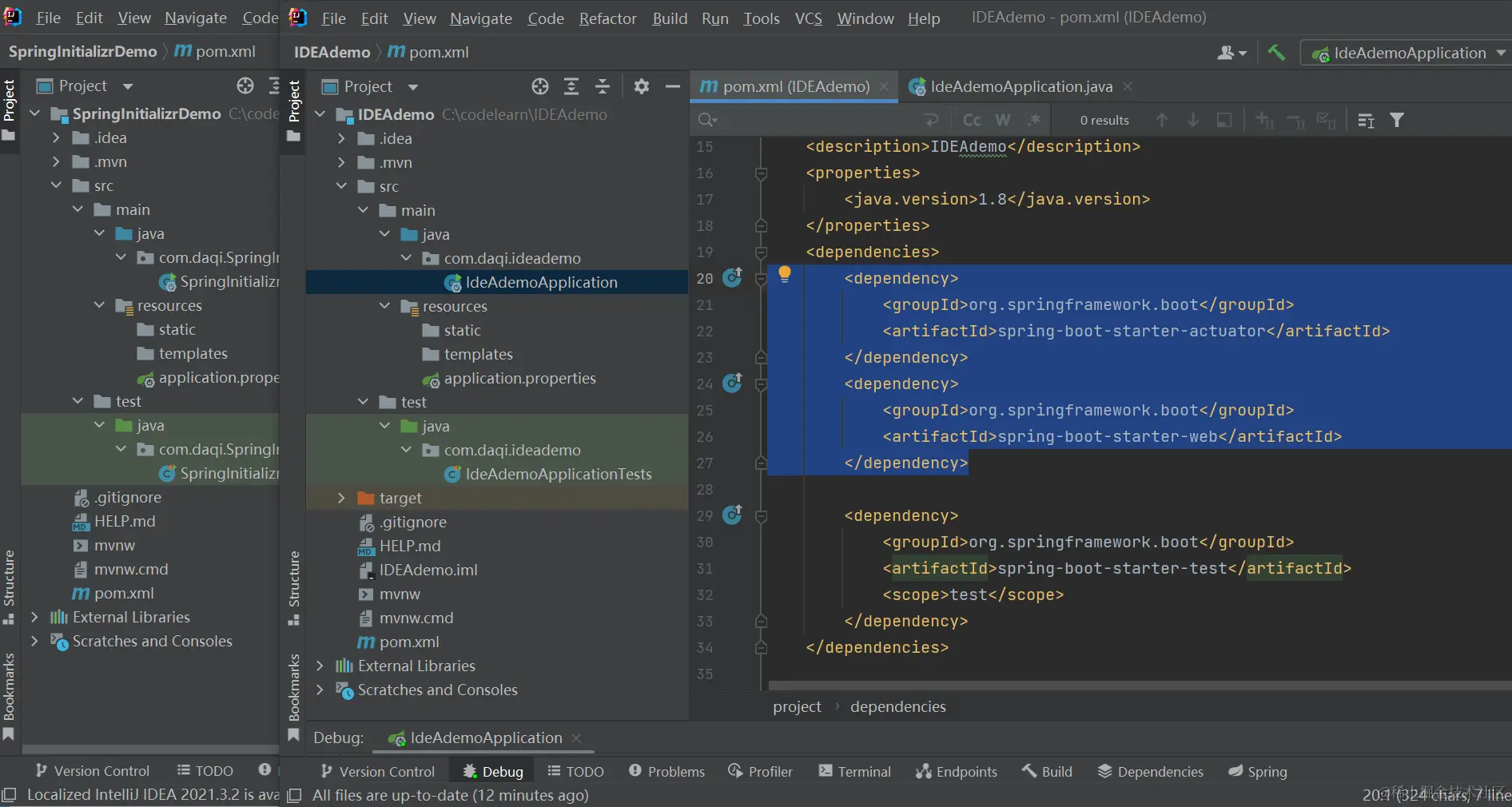Click the locate target icon in SpringInitializrDemo window
The image size is (1512, 807).
click(245, 85)
